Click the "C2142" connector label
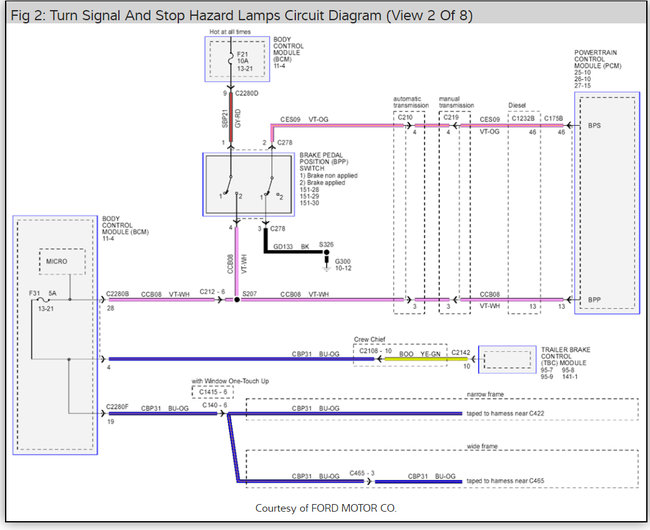This screenshot has width=650, height=530. click(461, 353)
